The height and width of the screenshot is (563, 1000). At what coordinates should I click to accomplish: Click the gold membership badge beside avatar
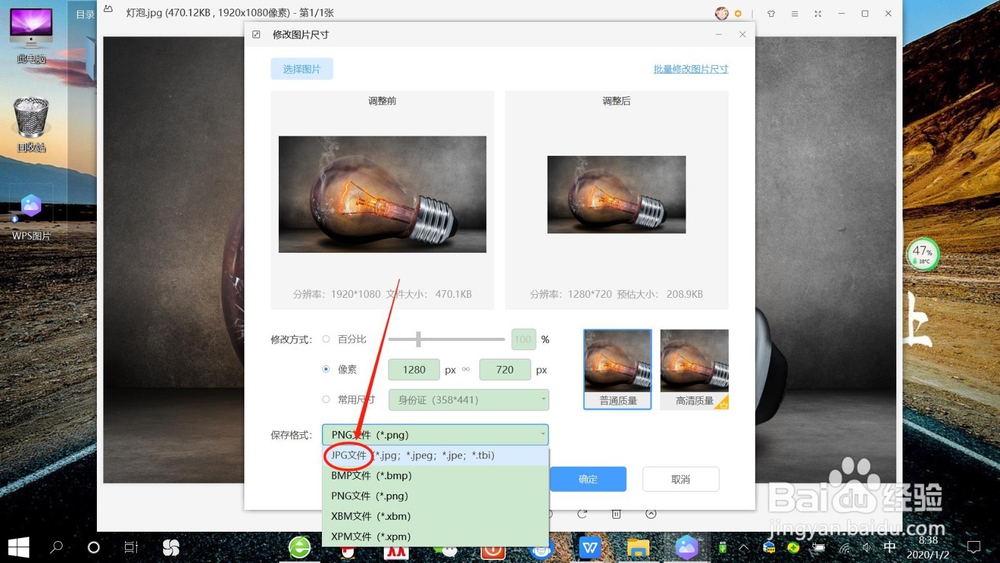[738, 13]
